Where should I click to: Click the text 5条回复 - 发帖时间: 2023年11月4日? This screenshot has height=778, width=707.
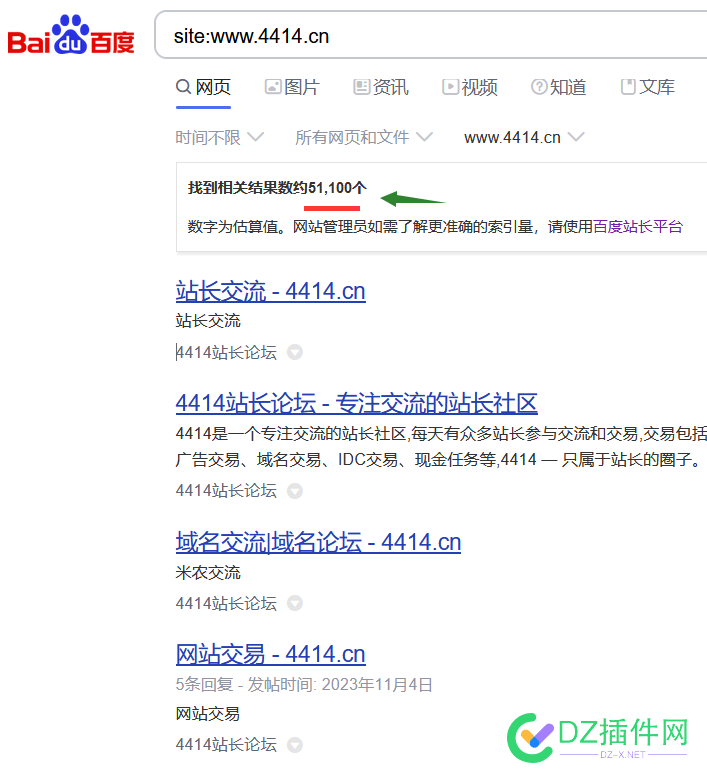[x=304, y=685]
